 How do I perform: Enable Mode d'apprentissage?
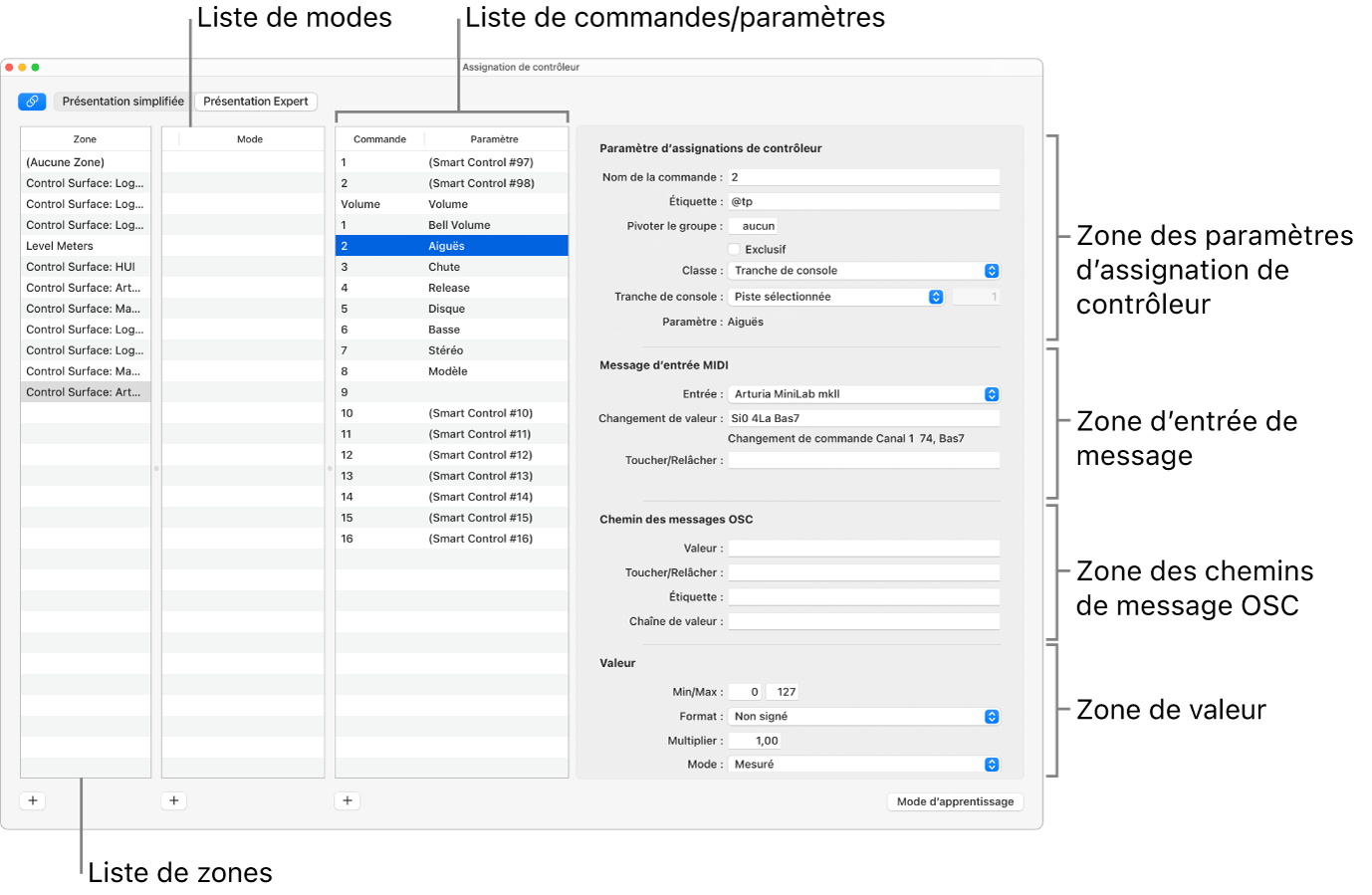[x=954, y=801]
